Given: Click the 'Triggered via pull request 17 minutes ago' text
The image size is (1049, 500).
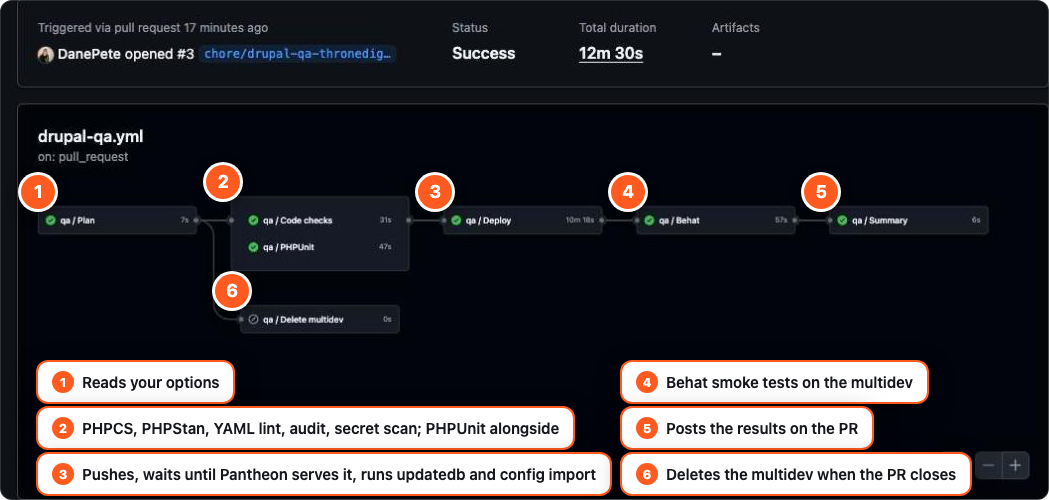Looking at the screenshot, I should click(x=153, y=28).
